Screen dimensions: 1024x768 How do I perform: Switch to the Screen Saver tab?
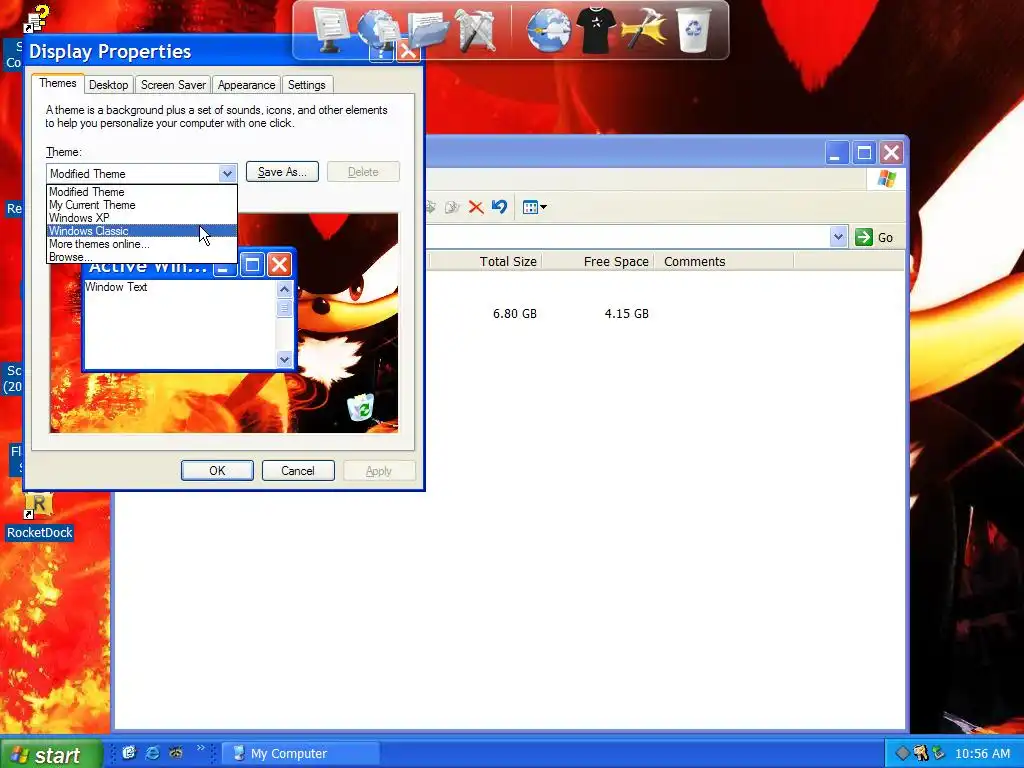[x=173, y=85]
